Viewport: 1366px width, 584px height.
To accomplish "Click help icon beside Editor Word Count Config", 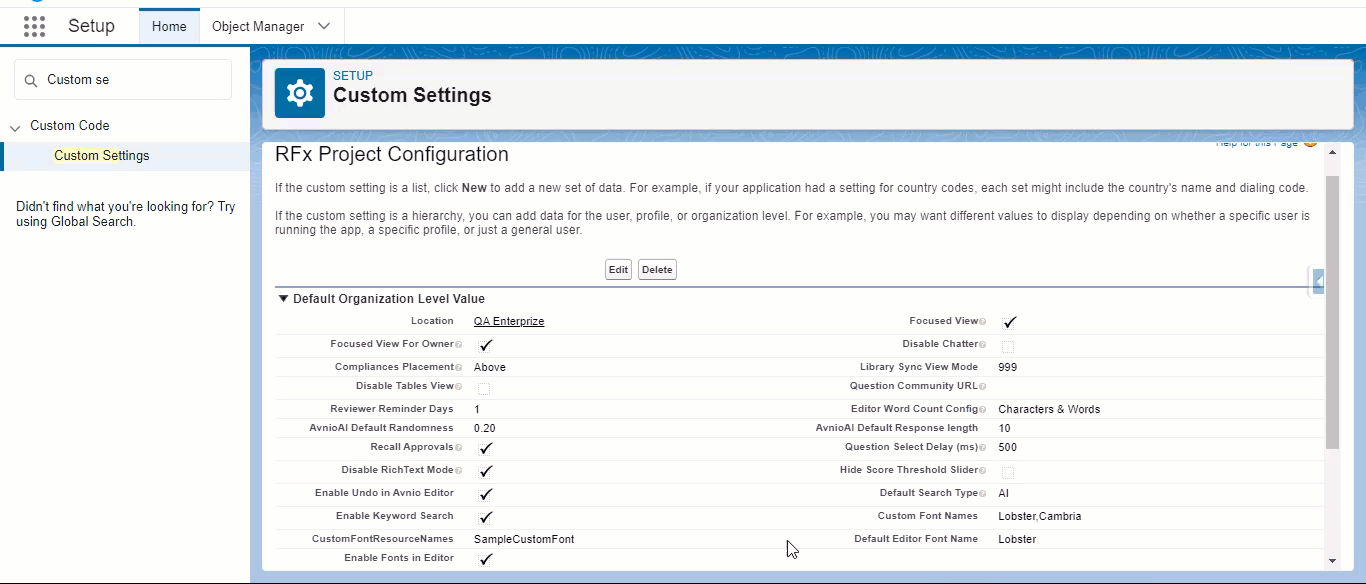I will (982, 410).
